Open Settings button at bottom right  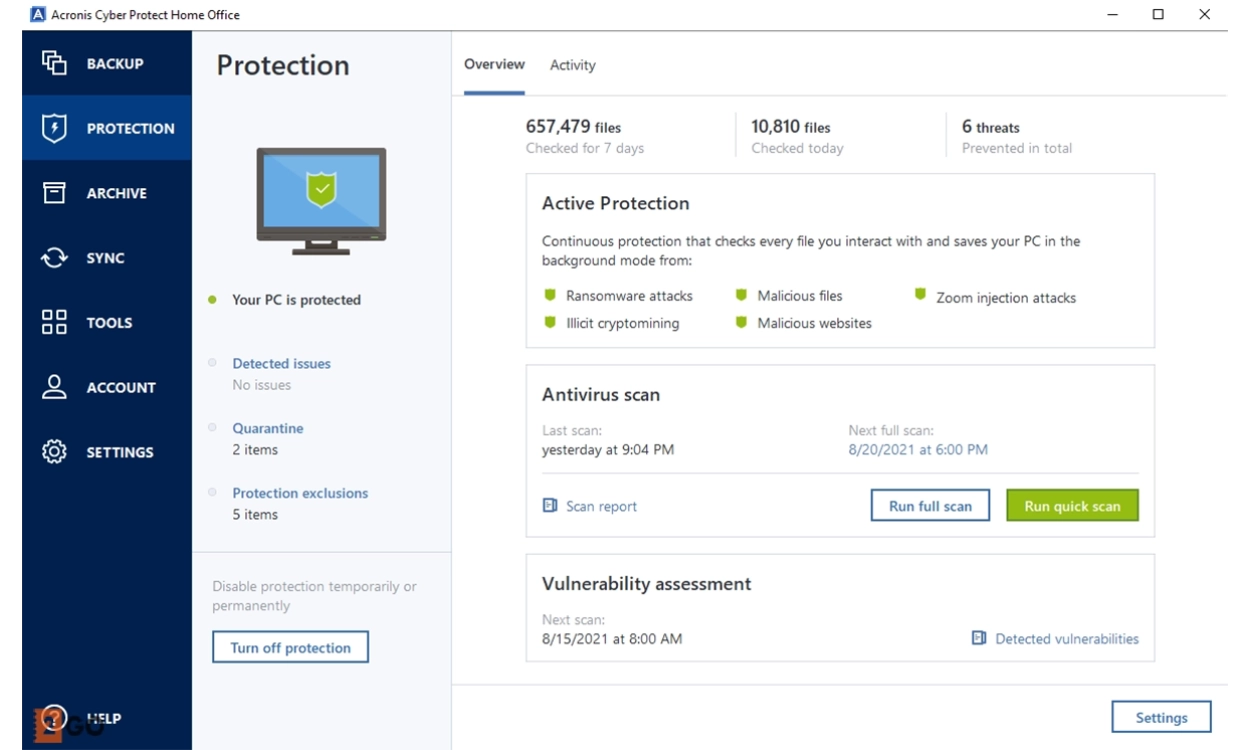(x=1161, y=718)
